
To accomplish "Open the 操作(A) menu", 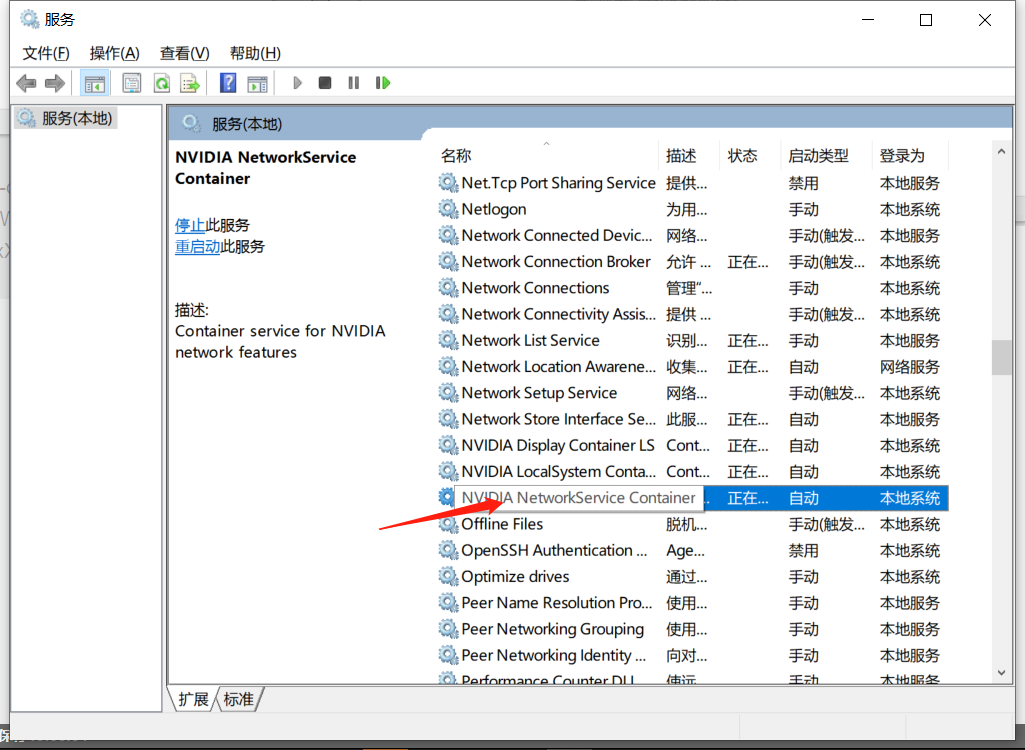I will [113, 53].
